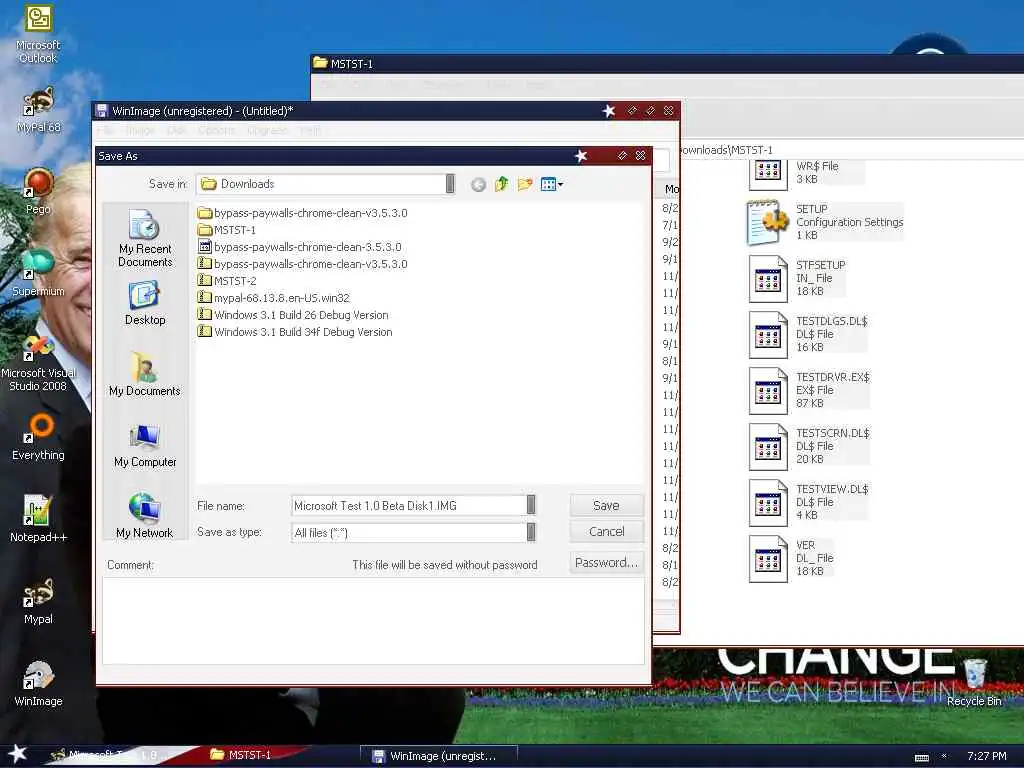Click Up One Level folder icon
The image size is (1024, 768).
point(502,184)
